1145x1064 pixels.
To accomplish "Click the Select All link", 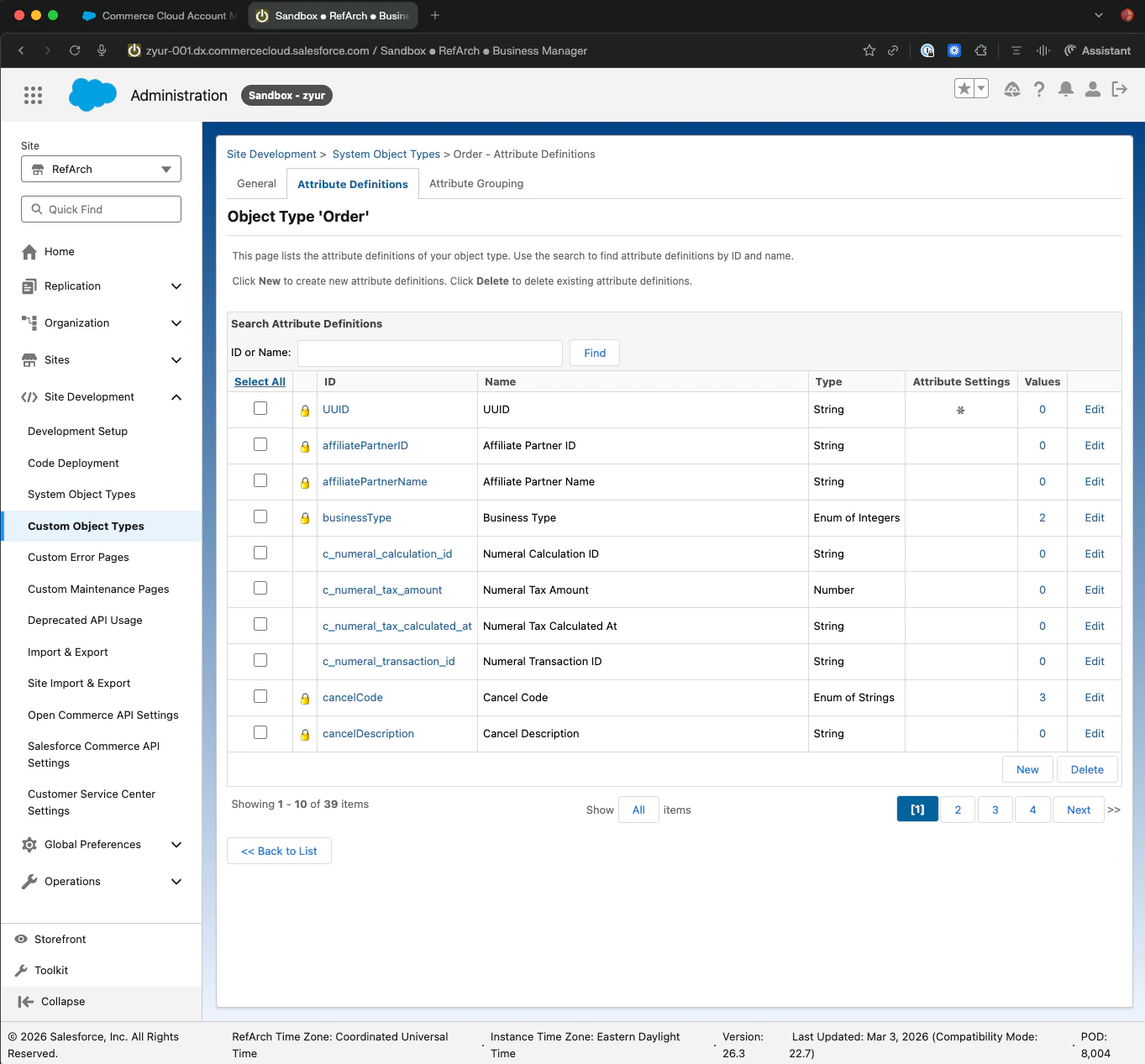I will (260, 382).
